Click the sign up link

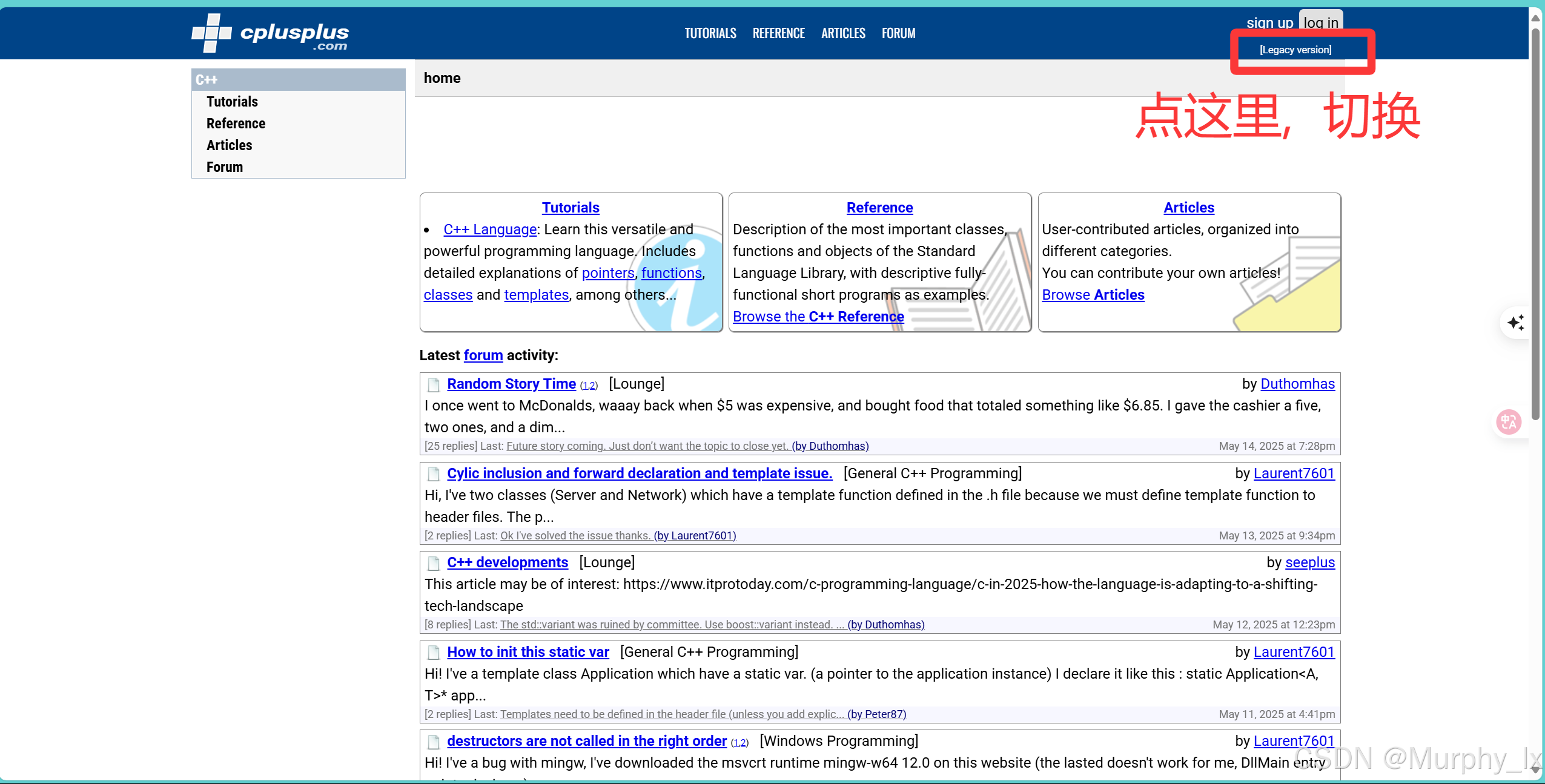click(1269, 22)
